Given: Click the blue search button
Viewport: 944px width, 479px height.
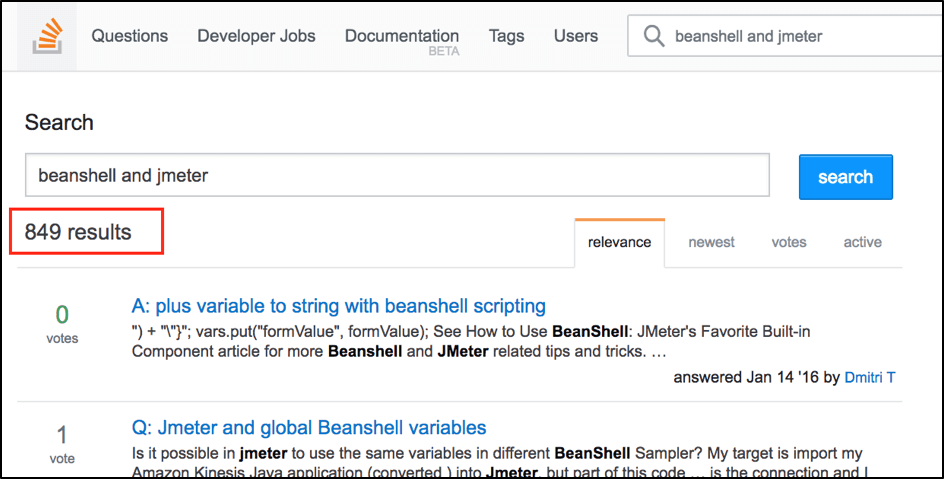Looking at the screenshot, I should pyautogui.click(x=846, y=177).
